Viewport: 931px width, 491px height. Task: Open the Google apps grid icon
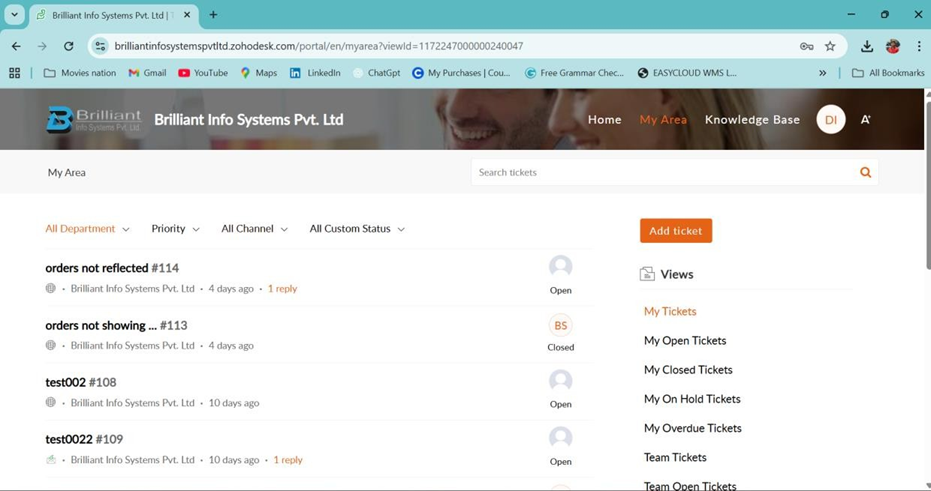pyautogui.click(x=14, y=73)
